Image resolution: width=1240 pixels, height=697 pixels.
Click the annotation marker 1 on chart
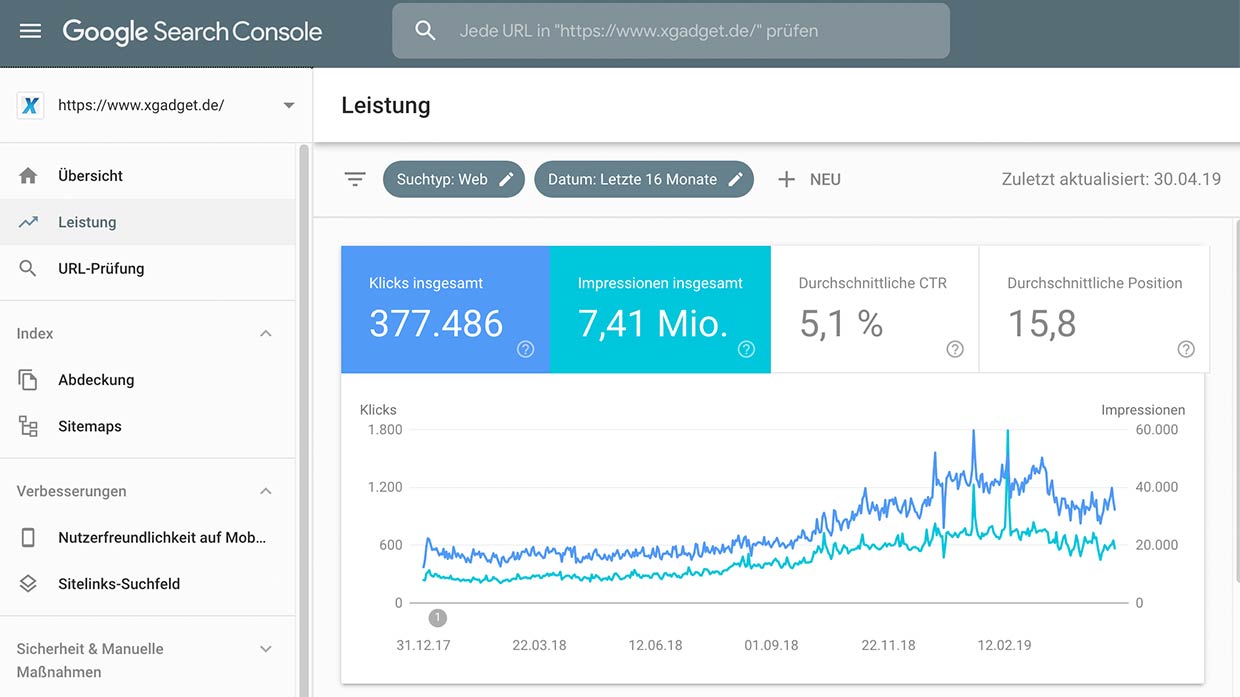click(437, 618)
